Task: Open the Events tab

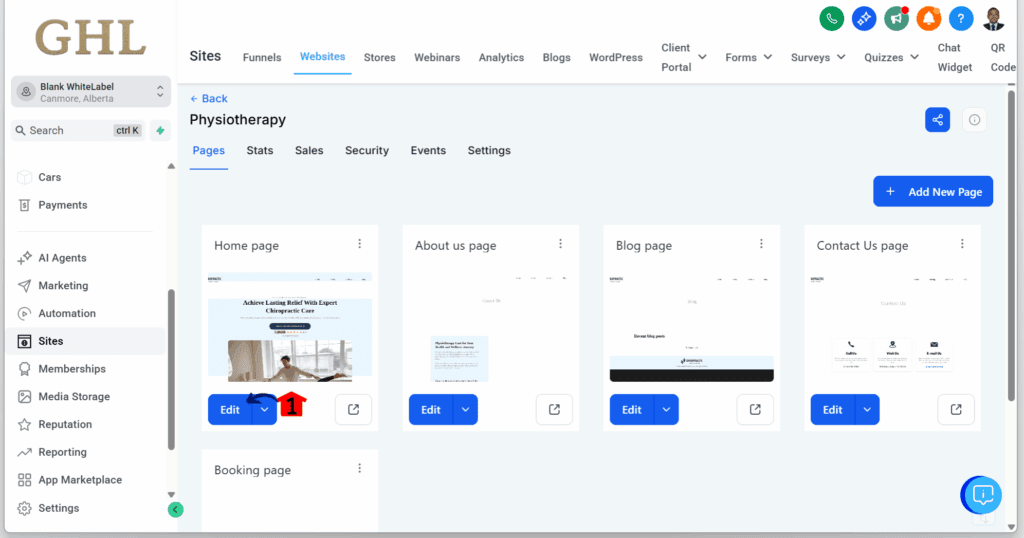Action: point(428,150)
